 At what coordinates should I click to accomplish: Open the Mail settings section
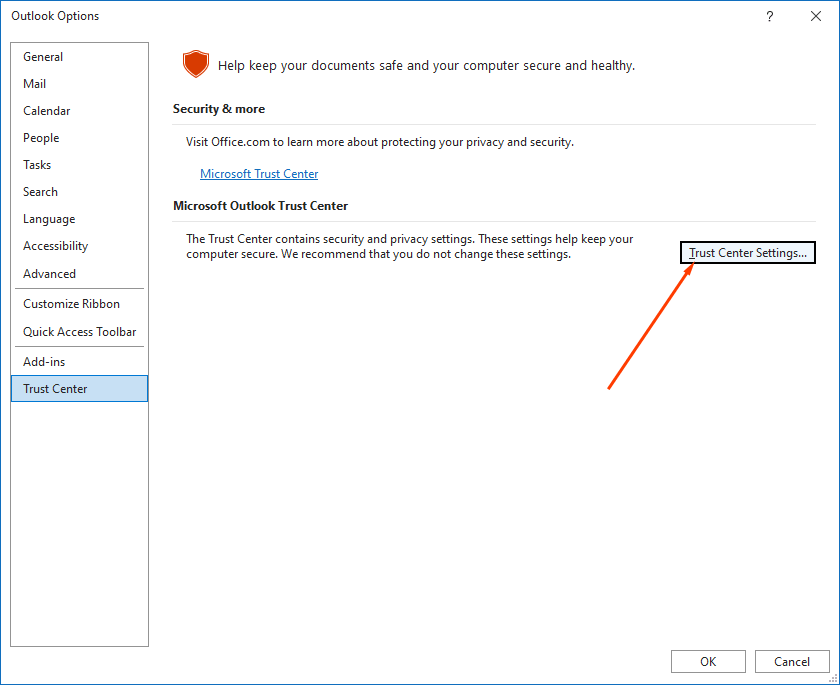coord(34,83)
